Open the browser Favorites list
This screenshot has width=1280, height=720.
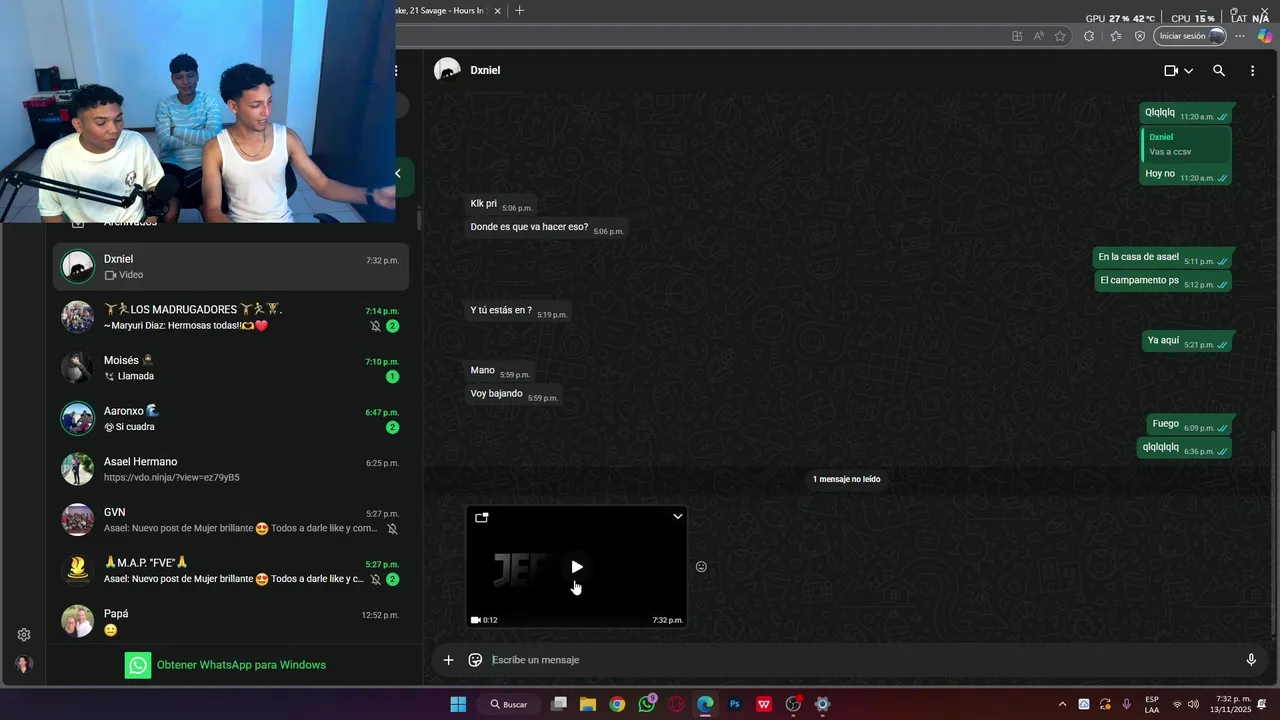1115,36
